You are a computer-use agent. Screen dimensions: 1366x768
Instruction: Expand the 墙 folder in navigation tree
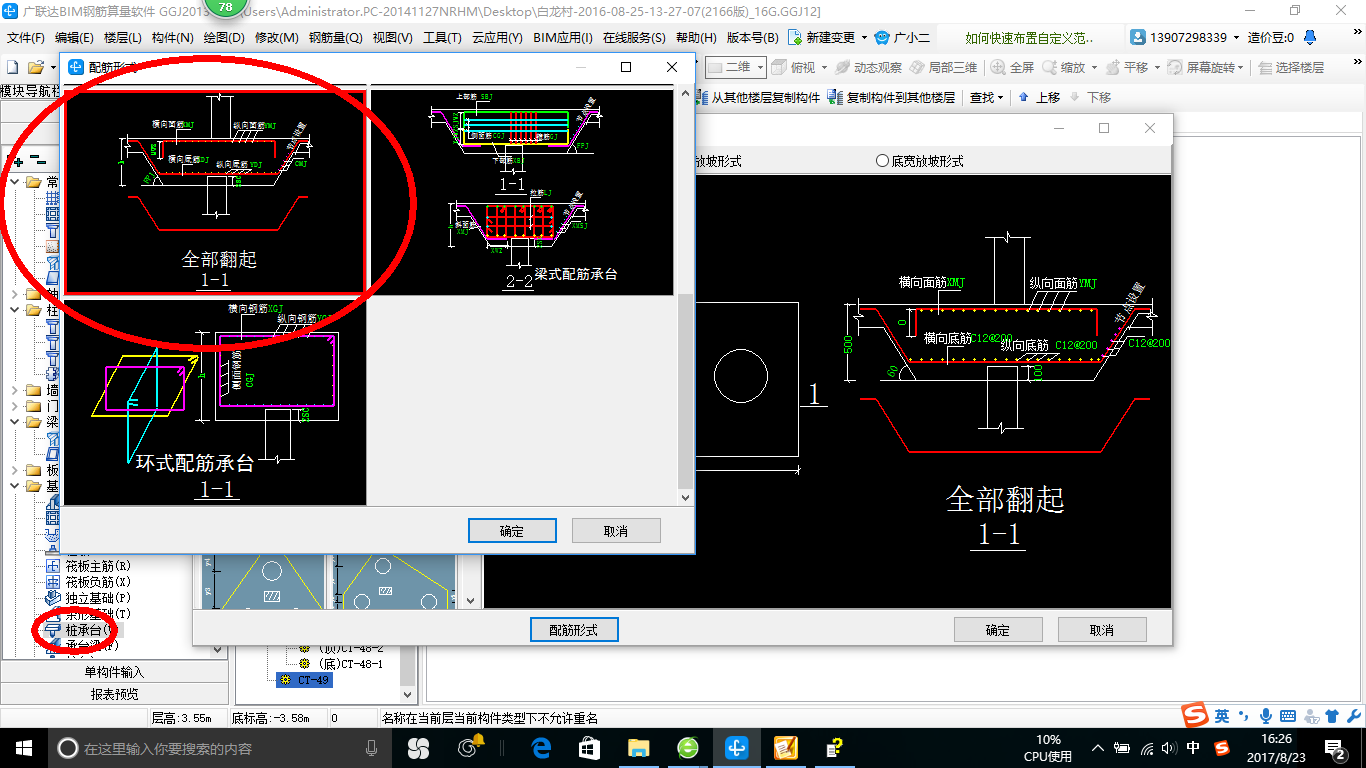(x=14, y=390)
